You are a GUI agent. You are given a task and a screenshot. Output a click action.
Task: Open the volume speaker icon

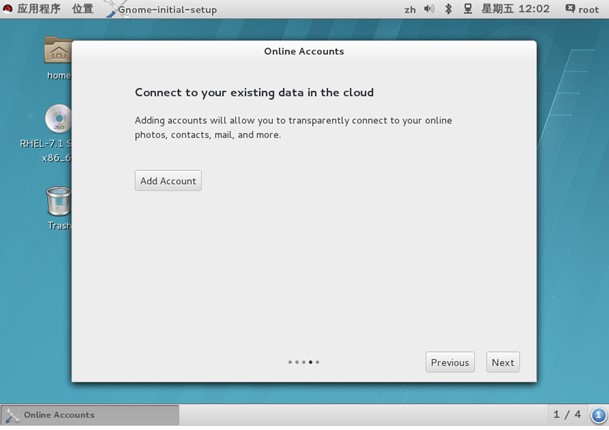click(x=429, y=9)
